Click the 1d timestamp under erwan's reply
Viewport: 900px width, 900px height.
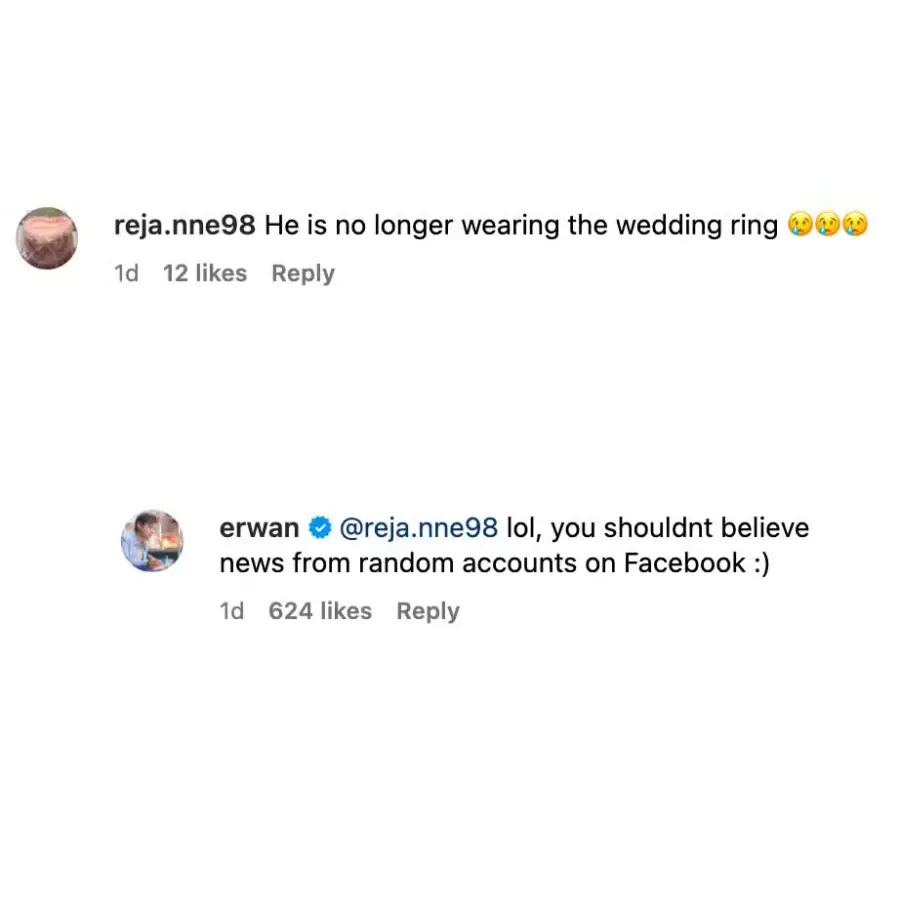click(x=231, y=611)
